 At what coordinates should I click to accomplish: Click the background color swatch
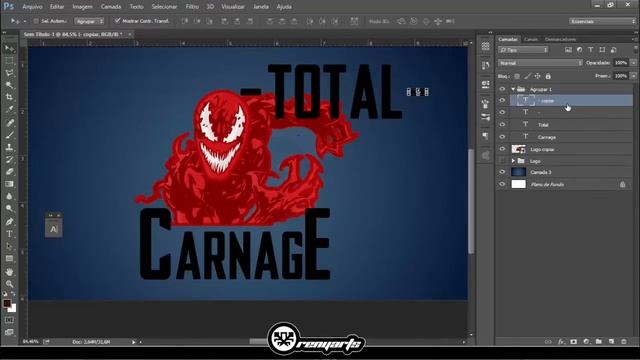(x=13, y=309)
